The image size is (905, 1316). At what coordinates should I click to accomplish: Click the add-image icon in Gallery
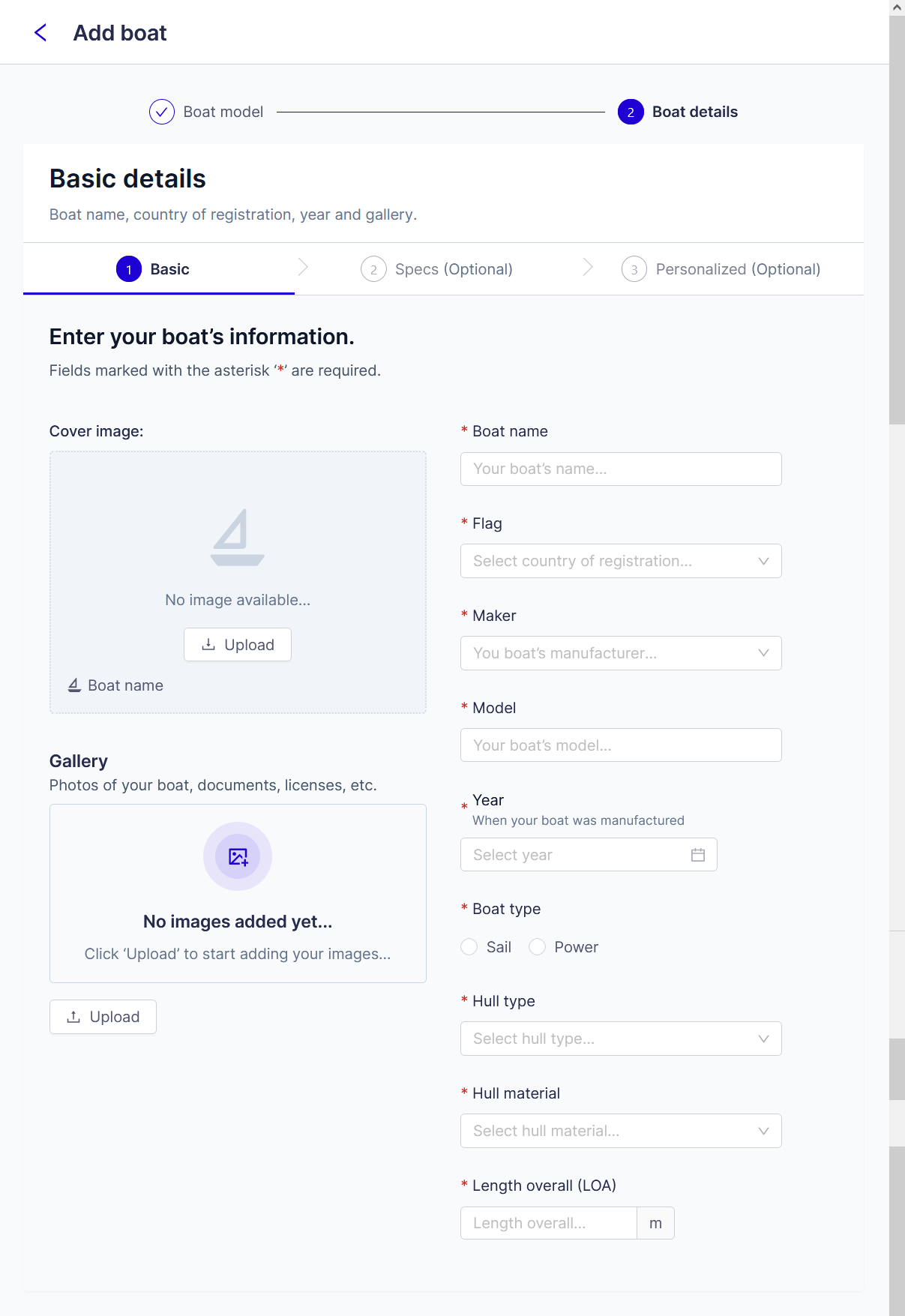pyautogui.click(x=238, y=856)
